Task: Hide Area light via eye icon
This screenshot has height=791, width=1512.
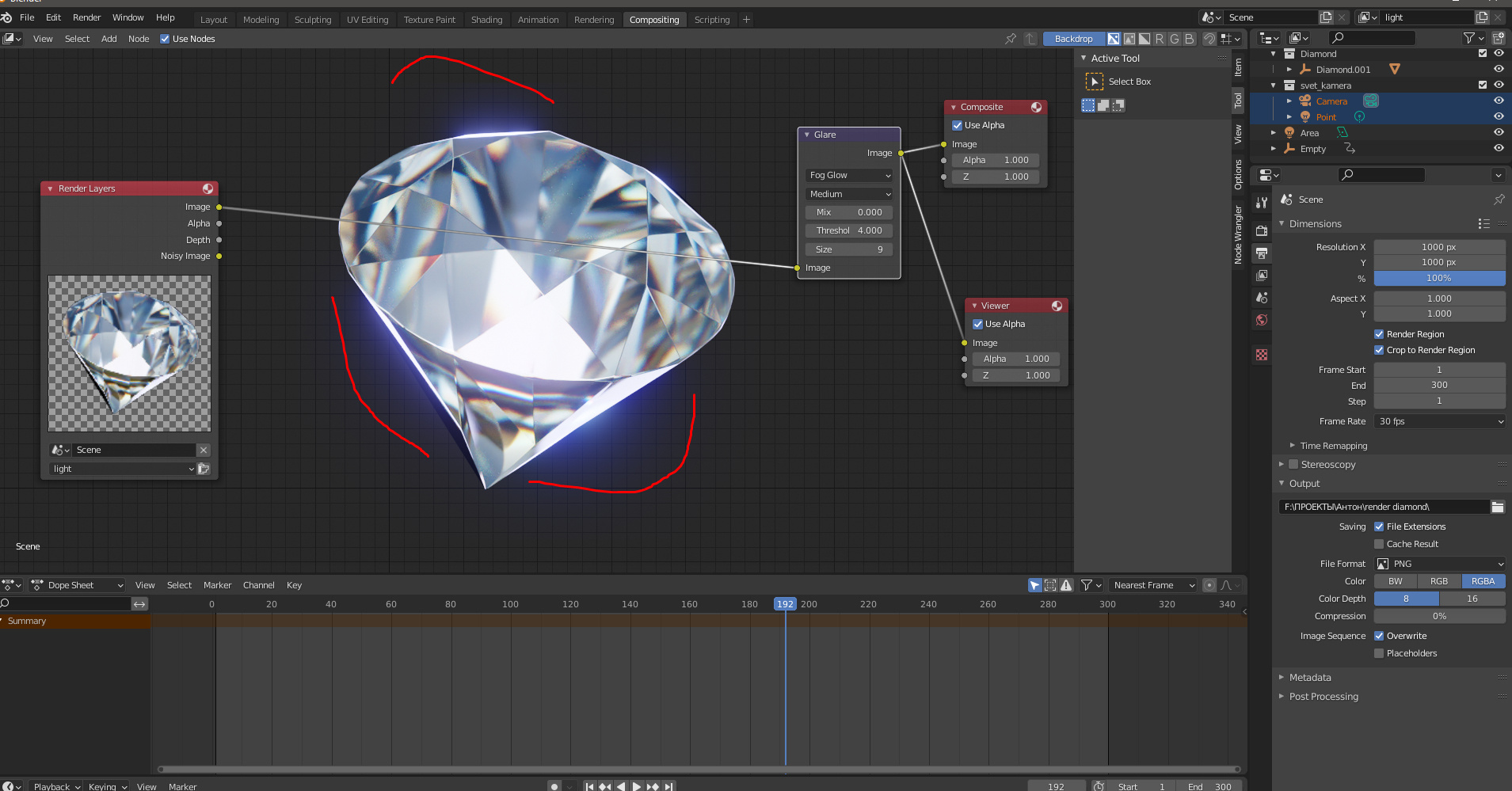Action: click(x=1499, y=132)
